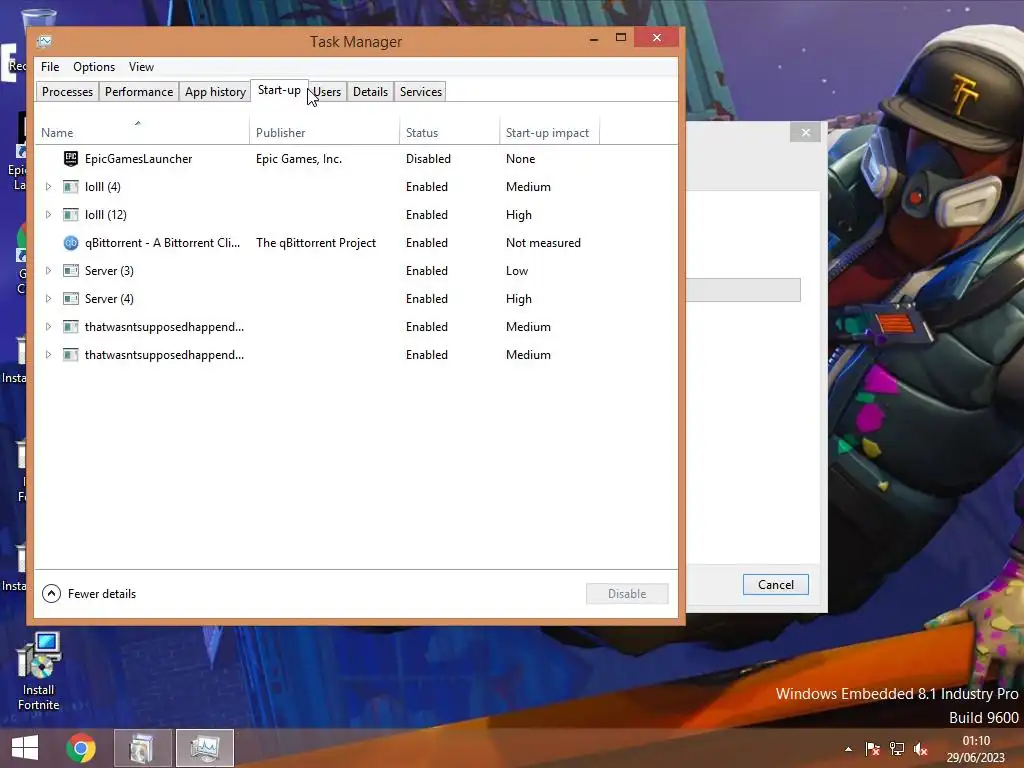
Task: Click Cancel in the background dialog
Action: click(776, 584)
